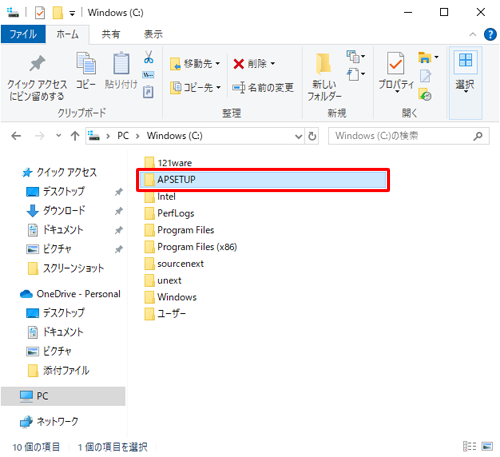This screenshot has height=457, width=500.
Task: Select PC in navigation pane
Action: tap(63, 396)
